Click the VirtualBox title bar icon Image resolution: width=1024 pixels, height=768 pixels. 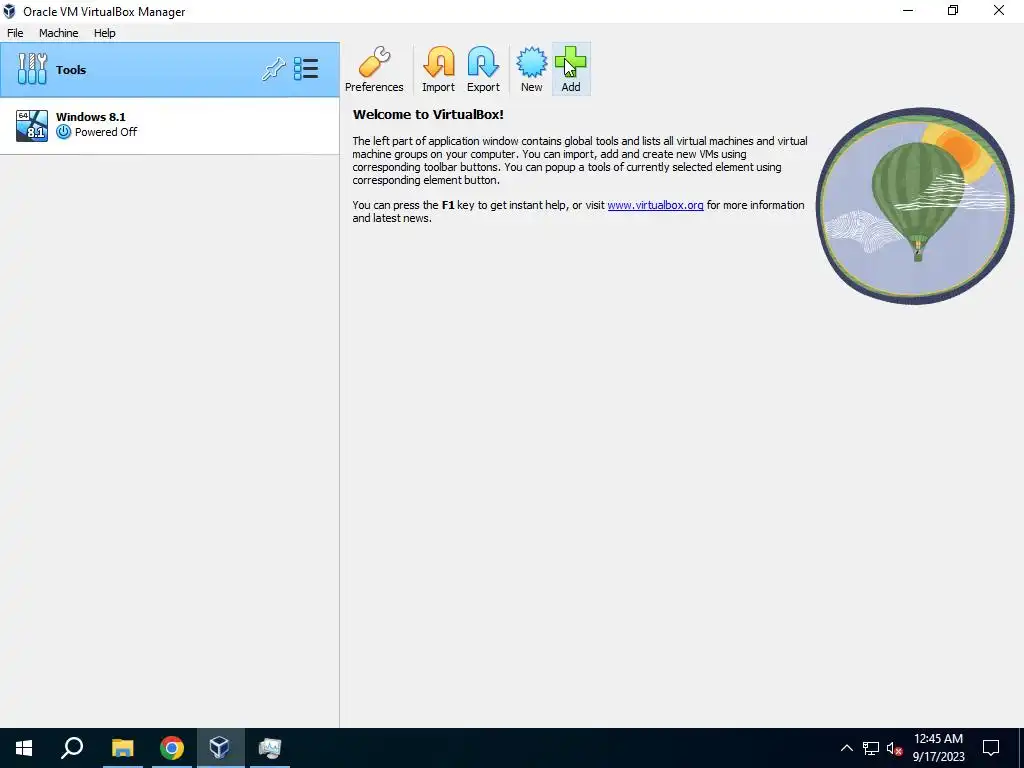click(9, 11)
